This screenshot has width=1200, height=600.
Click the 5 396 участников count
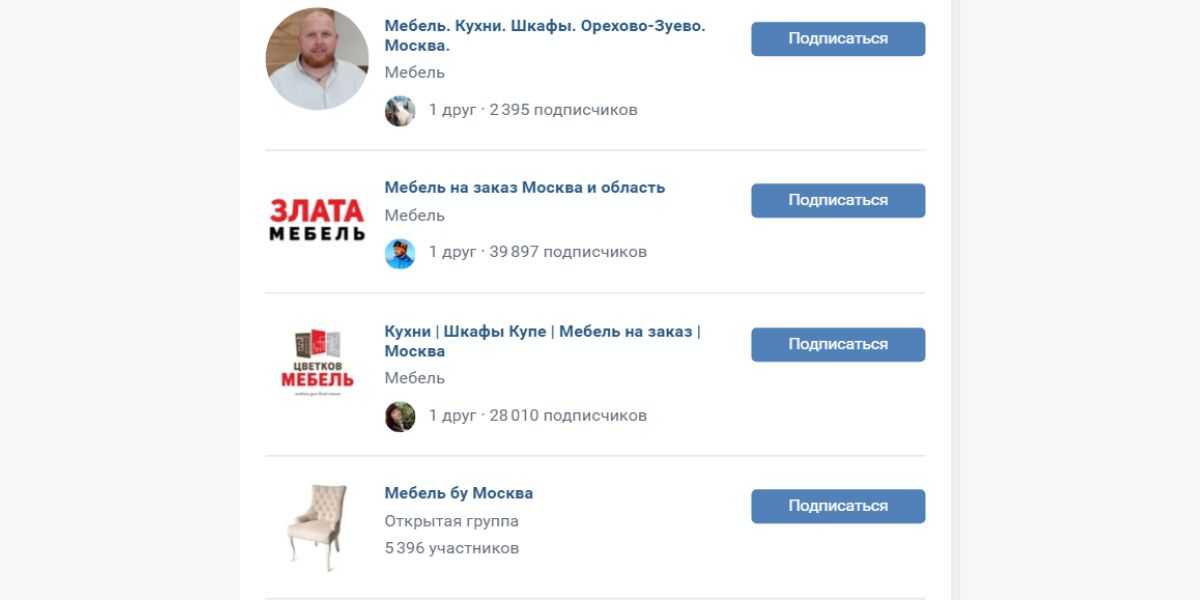click(x=452, y=548)
